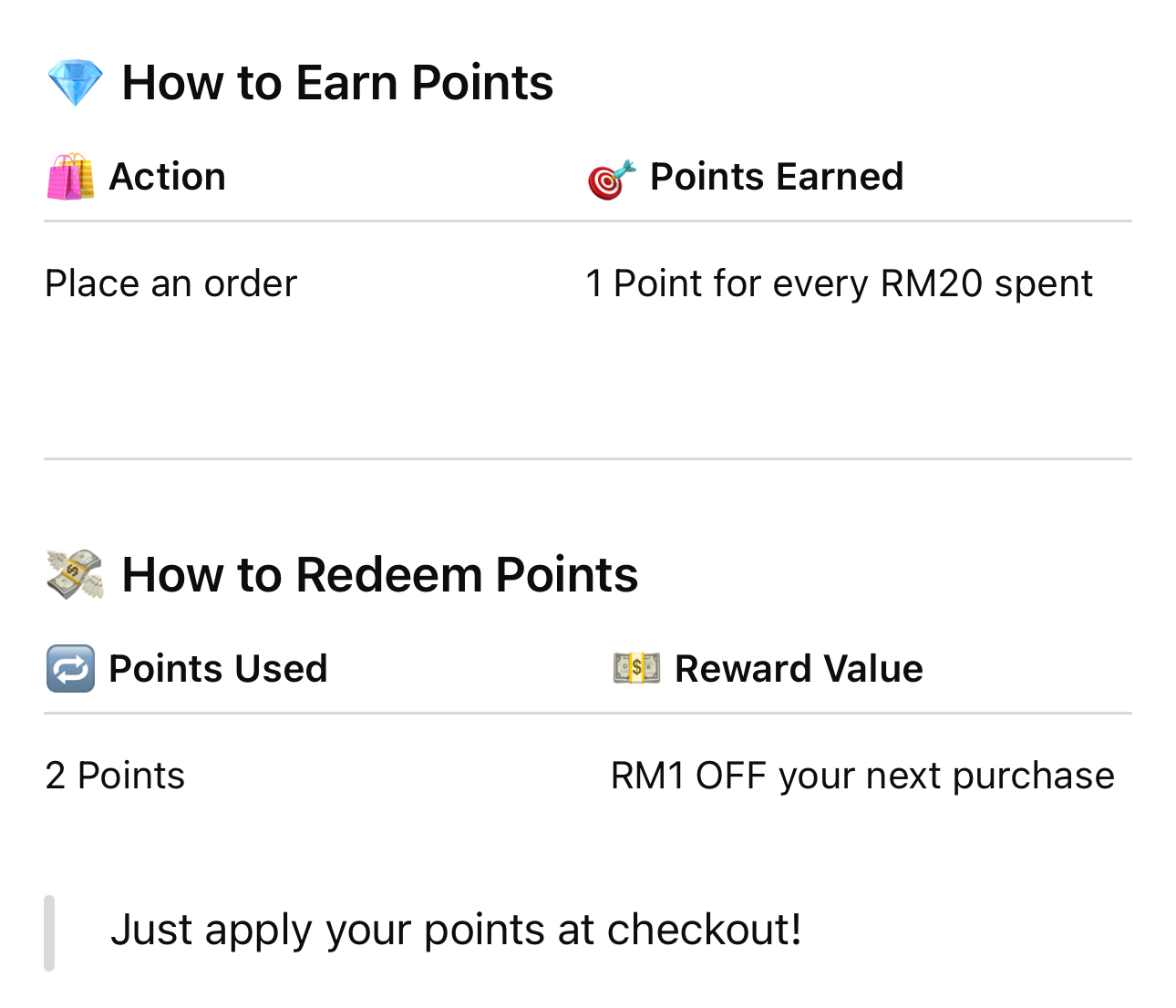Select the How to Redeem Points heading
This screenshot has width=1176, height=1008.
380,575
